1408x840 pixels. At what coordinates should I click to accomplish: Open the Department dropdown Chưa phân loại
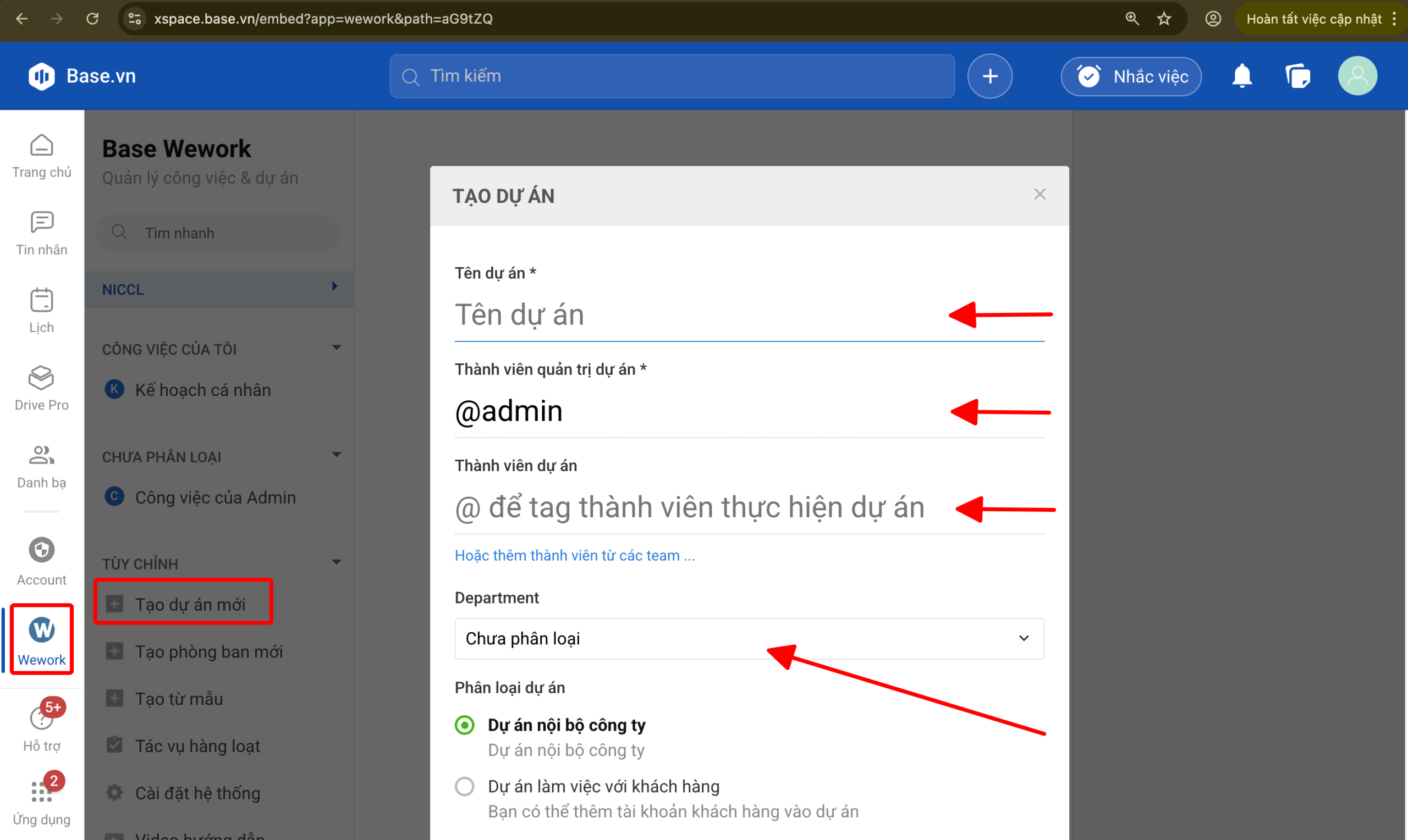pyautogui.click(x=749, y=638)
